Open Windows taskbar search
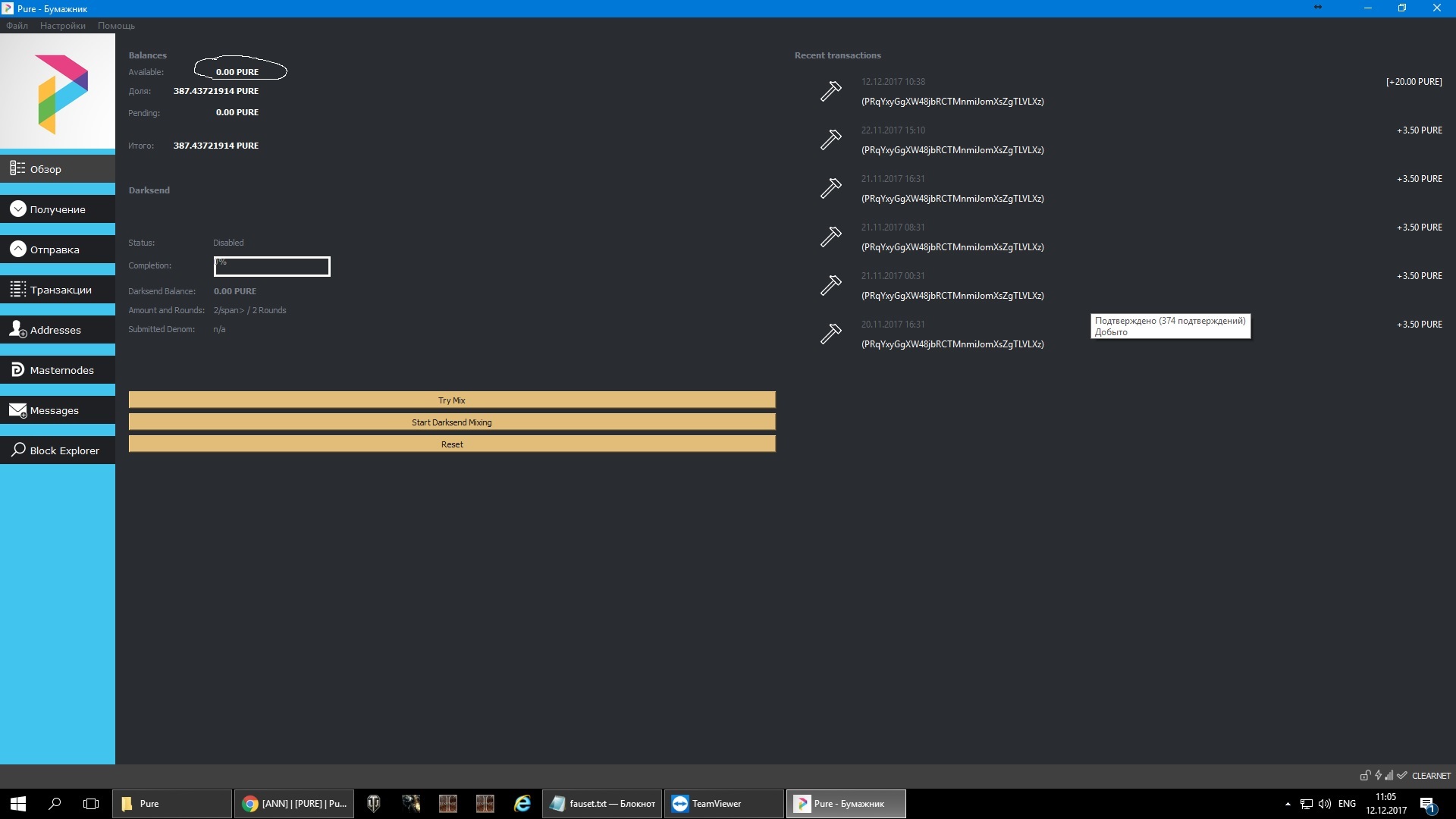Viewport: 1456px width, 819px height. pos(55,804)
